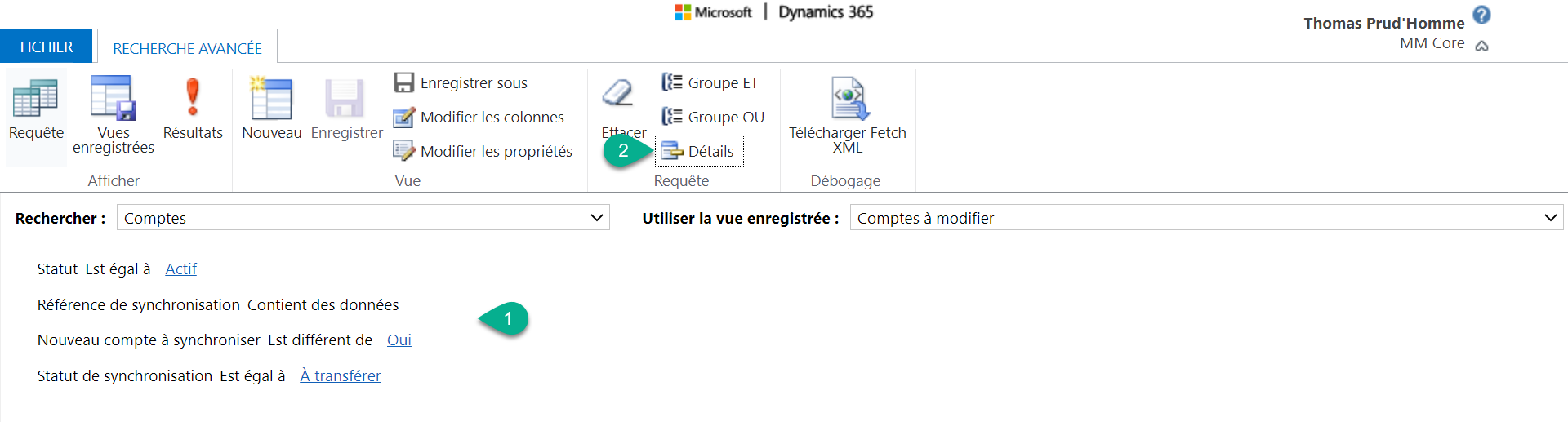Create a Nouveau view

pyautogui.click(x=271, y=99)
